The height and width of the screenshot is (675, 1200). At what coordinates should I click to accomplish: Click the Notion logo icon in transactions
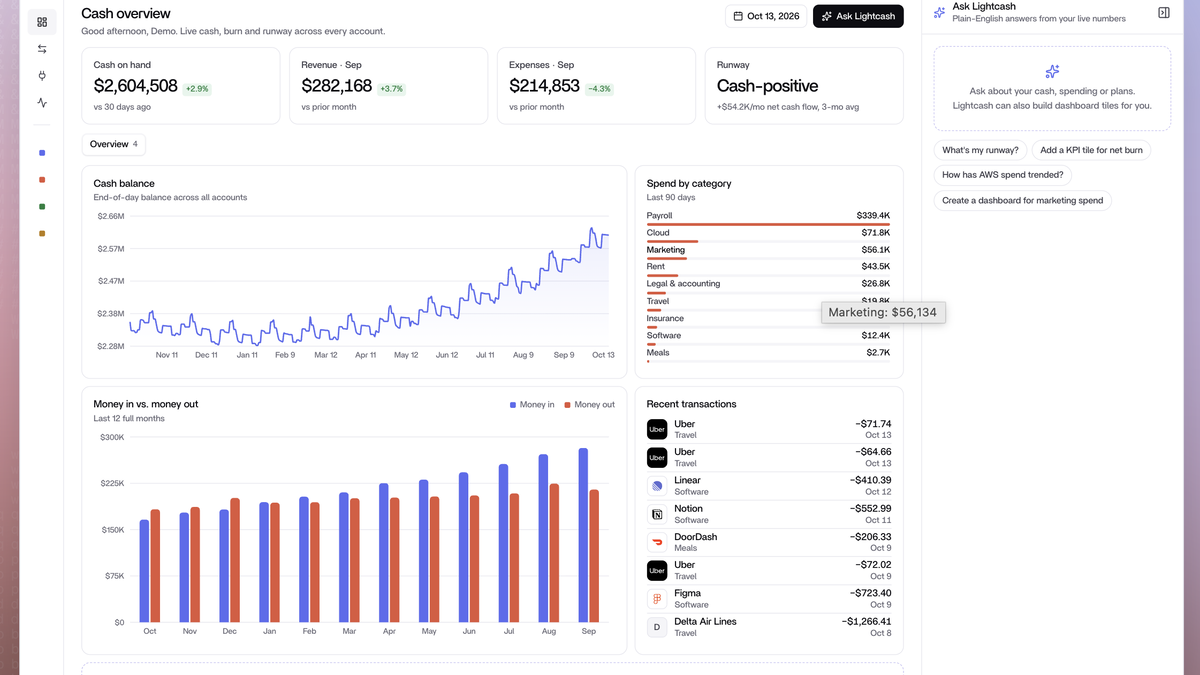(657, 514)
